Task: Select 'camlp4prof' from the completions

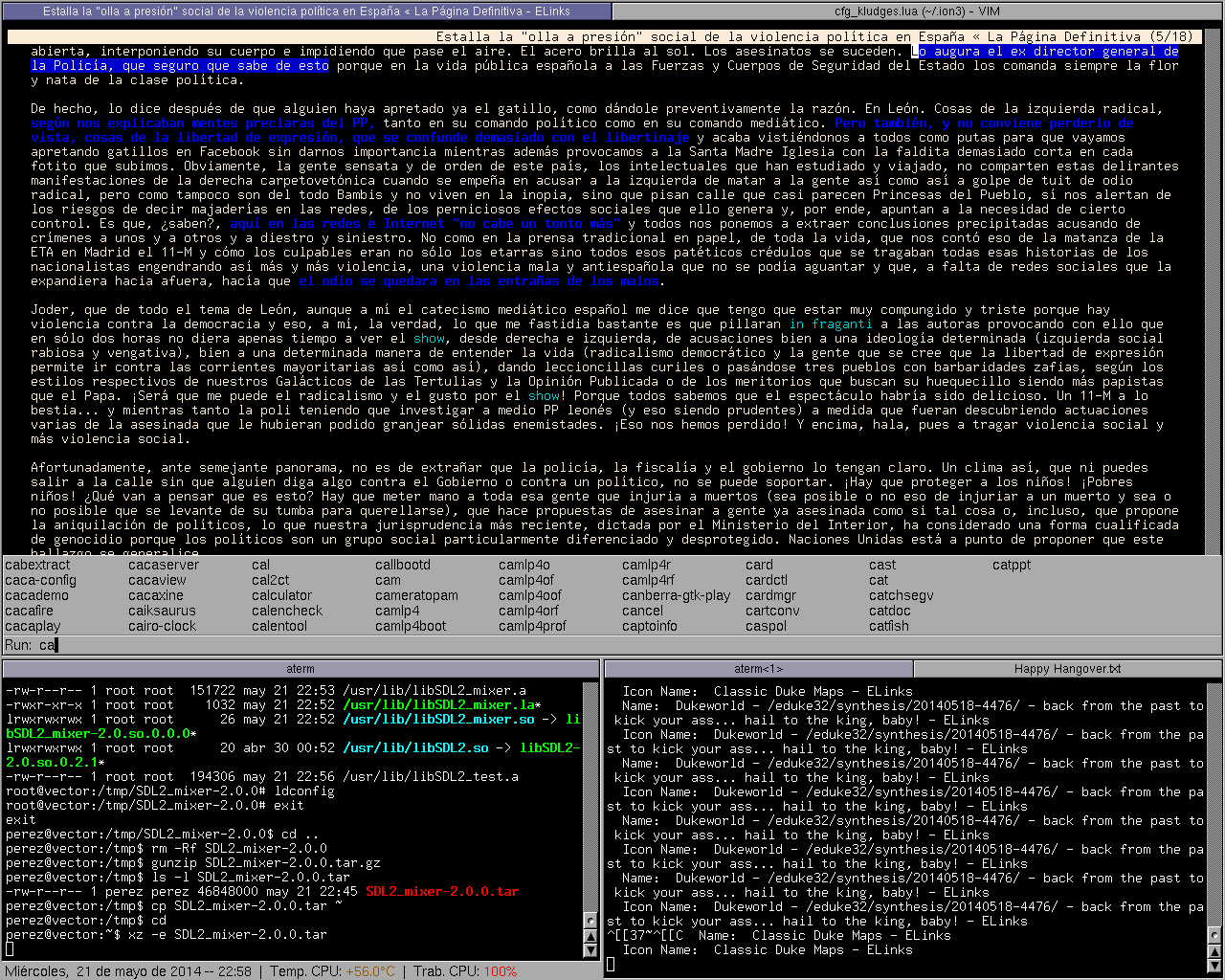Action: 532,626
